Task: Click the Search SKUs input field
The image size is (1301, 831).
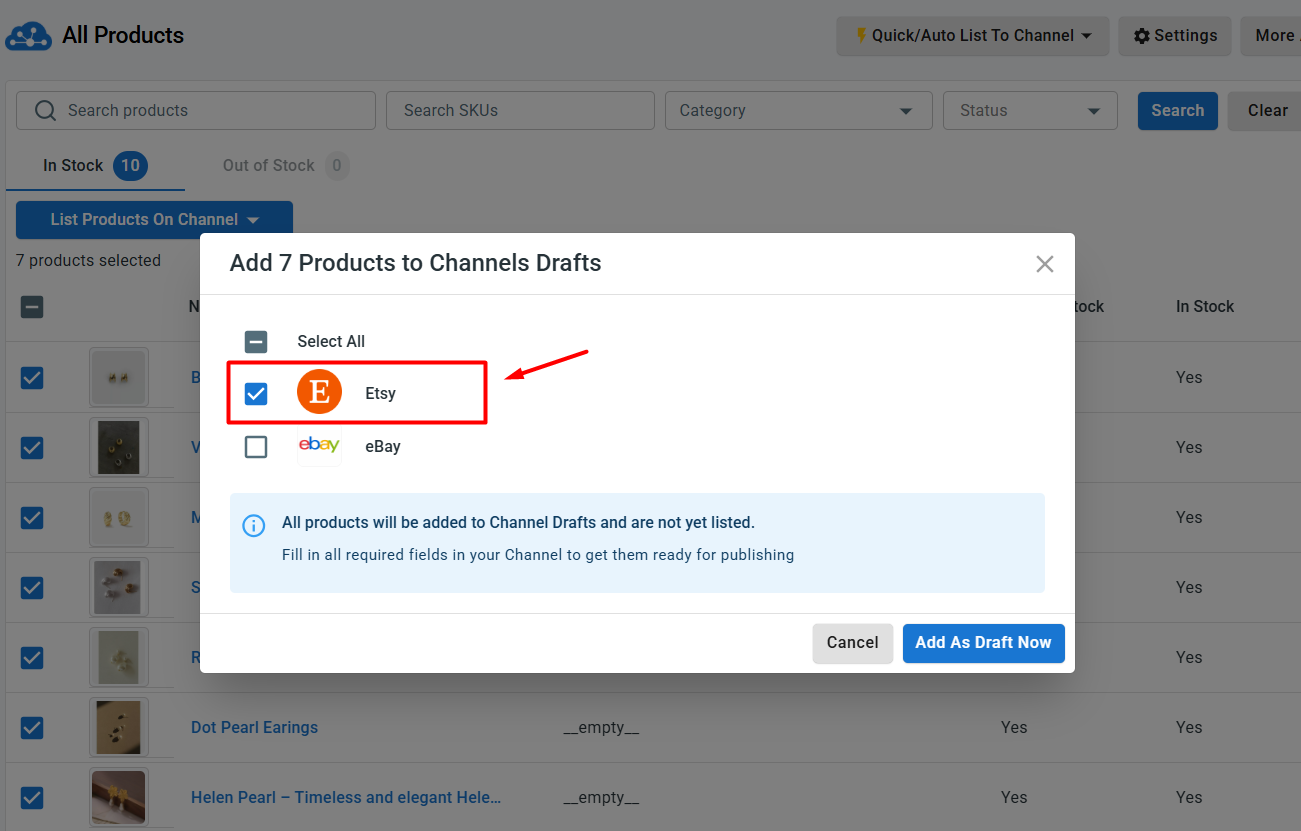Action: point(520,110)
